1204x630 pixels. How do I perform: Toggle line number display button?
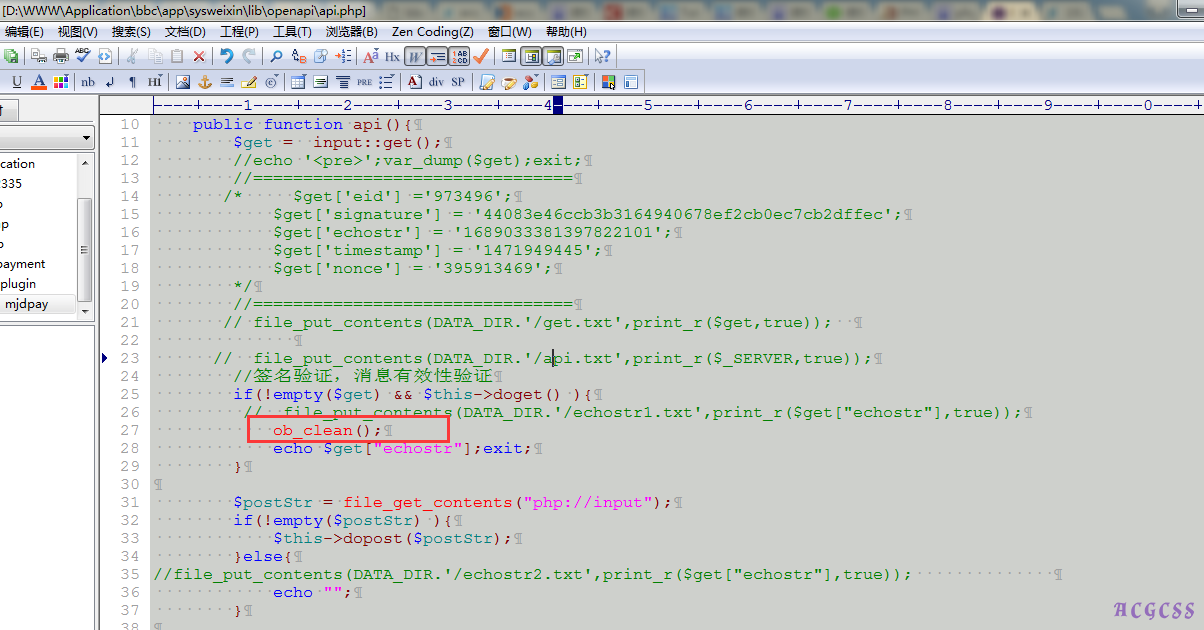459,56
